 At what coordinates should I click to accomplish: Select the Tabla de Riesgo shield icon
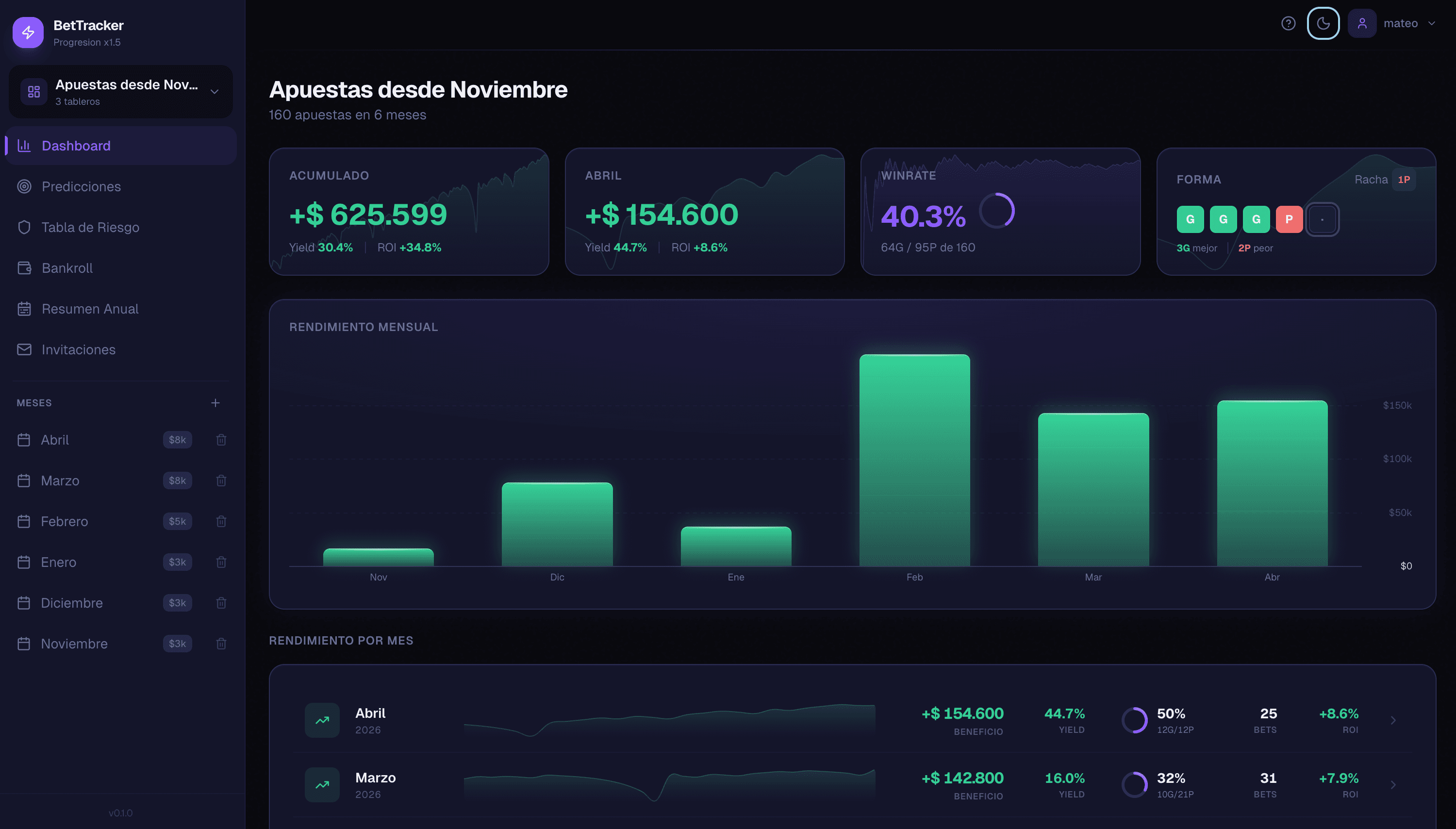[24, 227]
